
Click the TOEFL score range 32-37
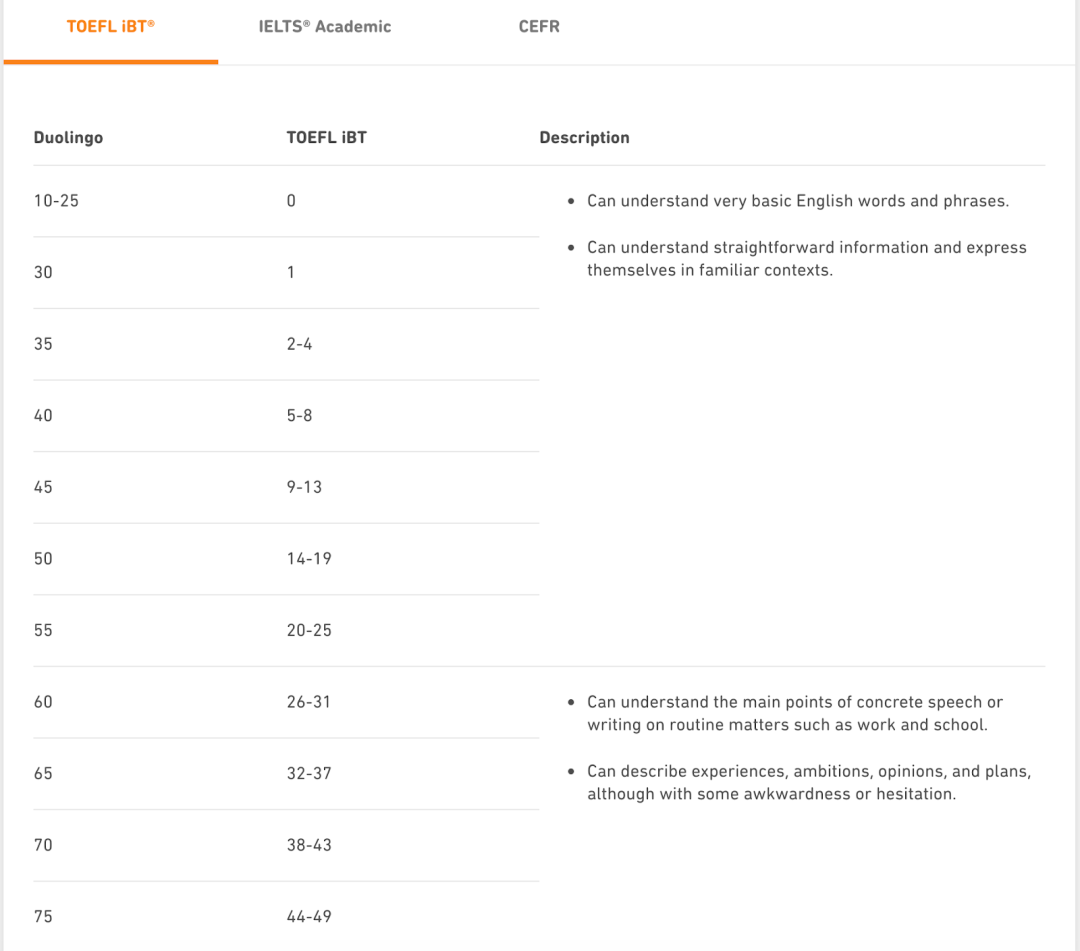[308, 774]
